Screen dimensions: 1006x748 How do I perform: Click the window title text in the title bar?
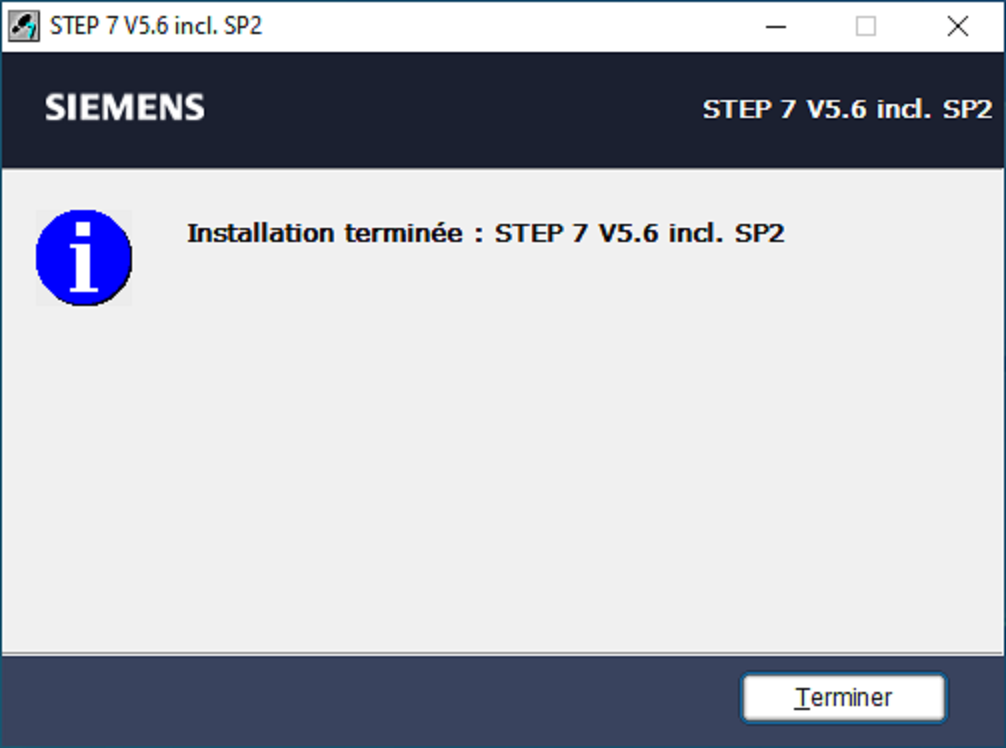[156, 26]
